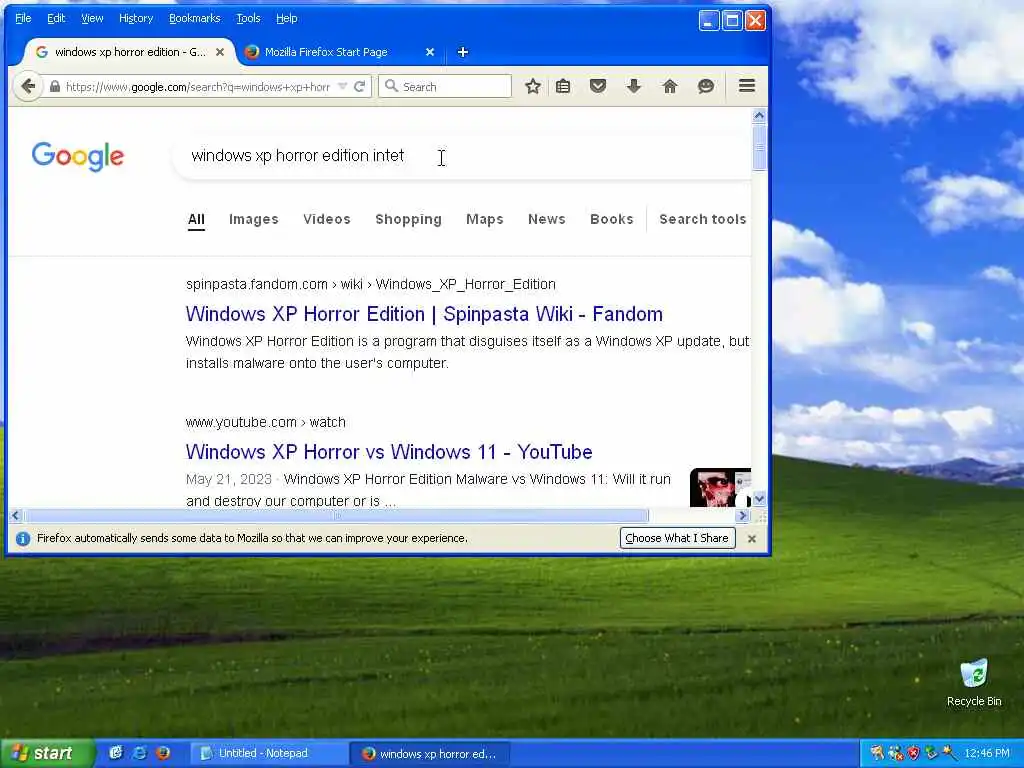Click the Show Desktop quick launch icon

pyautogui.click(x=116, y=753)
